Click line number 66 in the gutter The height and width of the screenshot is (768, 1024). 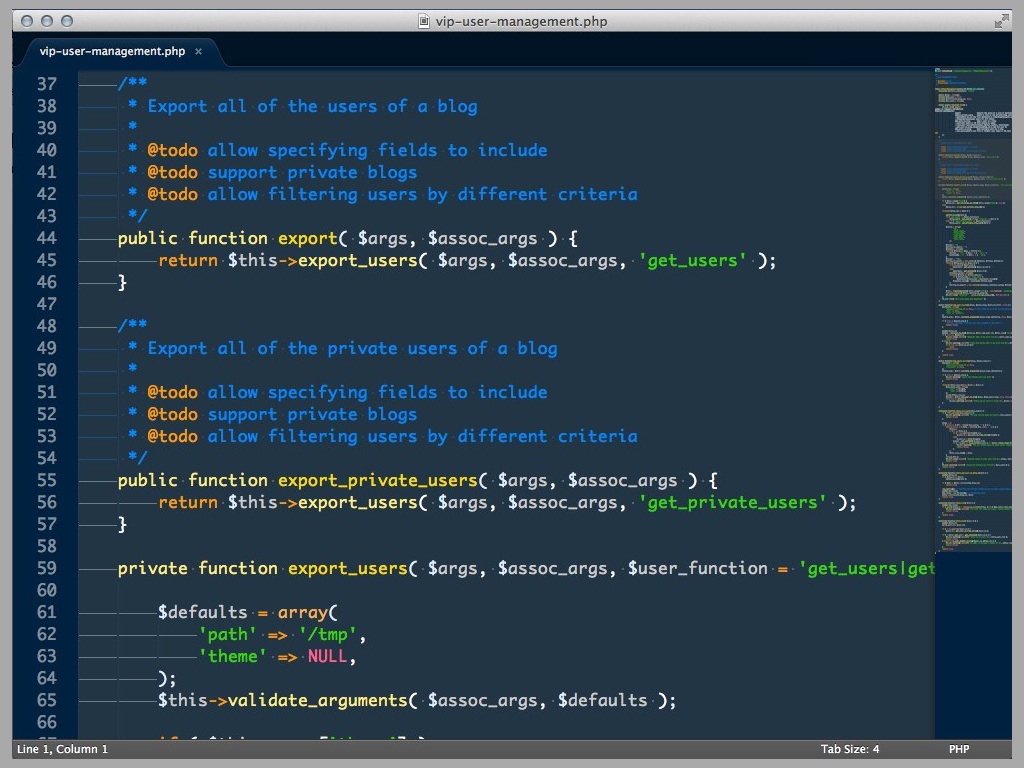[x=46, y=722]
